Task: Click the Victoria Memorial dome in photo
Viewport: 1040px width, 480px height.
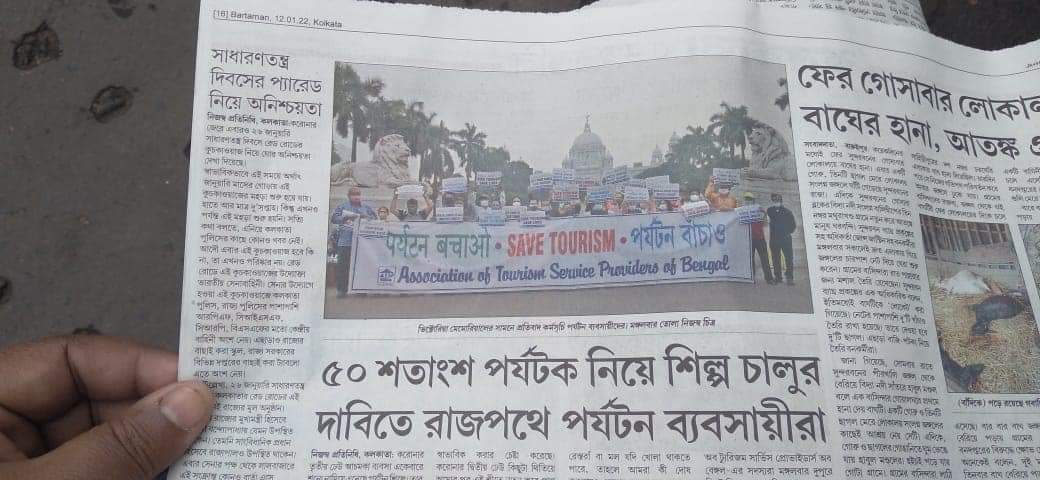Action: [587, 147]
